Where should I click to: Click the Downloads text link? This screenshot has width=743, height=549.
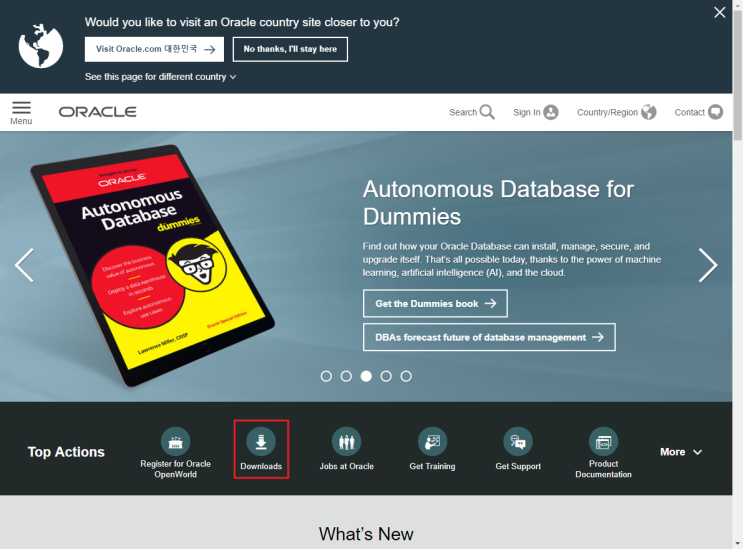click(261, 466)
